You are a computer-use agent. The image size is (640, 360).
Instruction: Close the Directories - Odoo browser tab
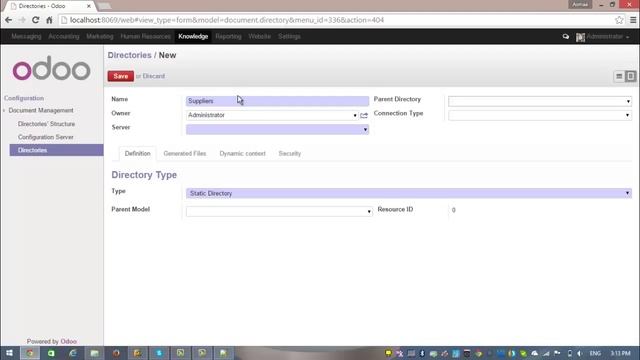coord(89,6)
